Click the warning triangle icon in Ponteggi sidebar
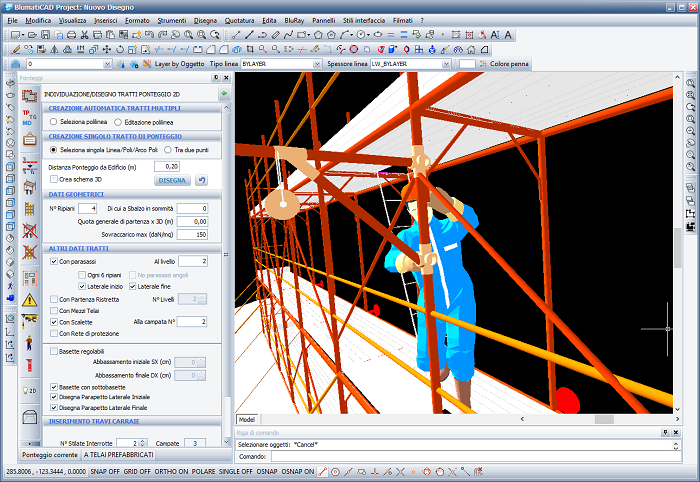The image size is (700, 482). (x=29, y=298)
